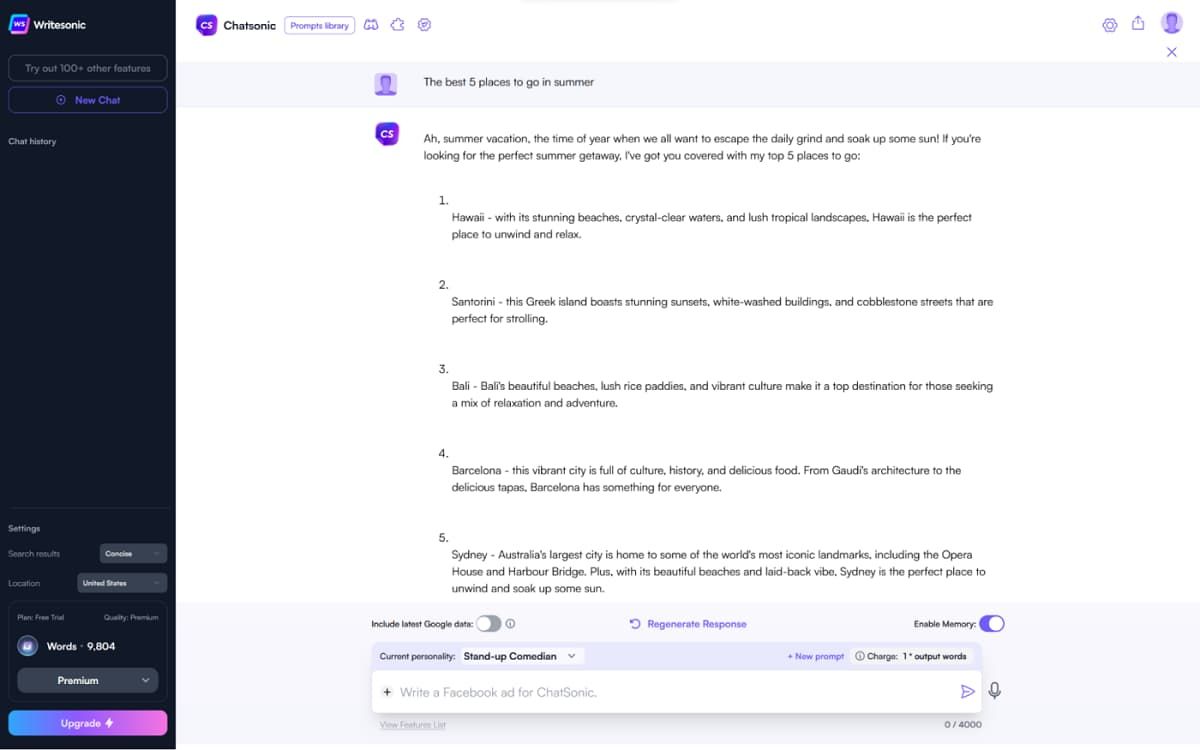
Task: Start voice input with the microphone icon
Action: pos(995,690)
